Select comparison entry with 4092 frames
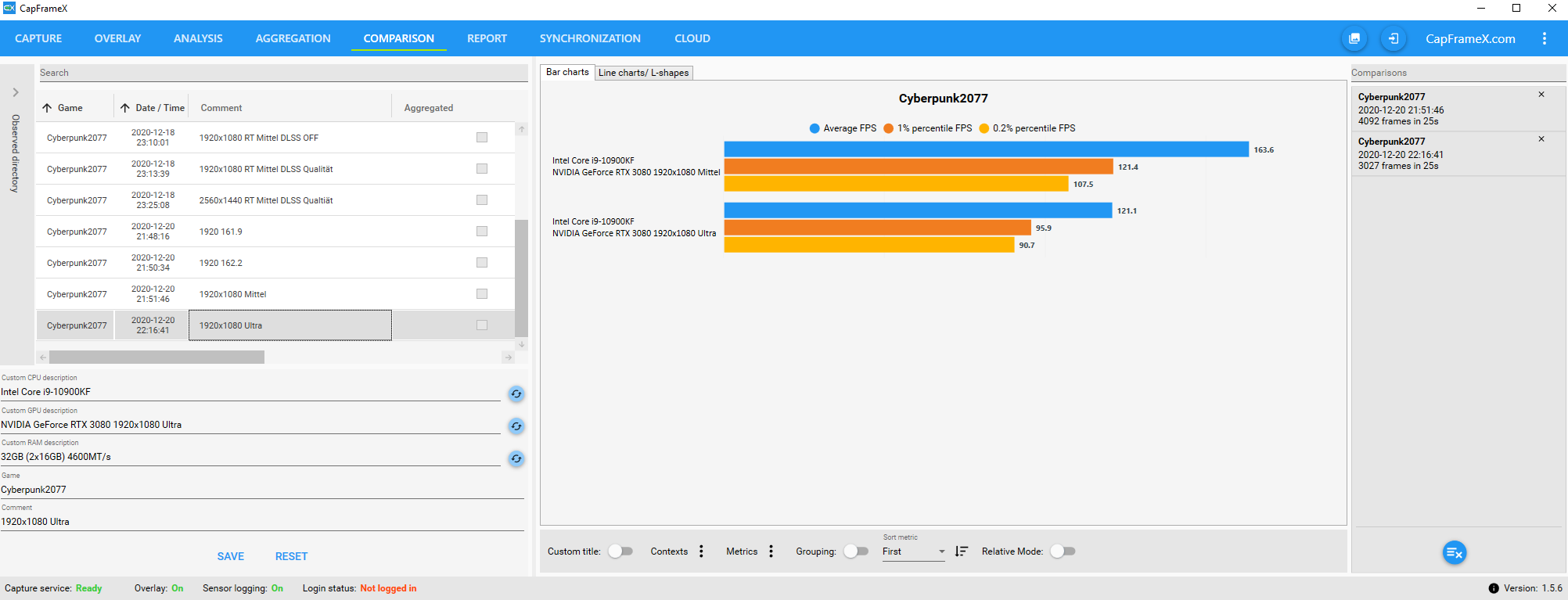 (x=1457, y=109)
